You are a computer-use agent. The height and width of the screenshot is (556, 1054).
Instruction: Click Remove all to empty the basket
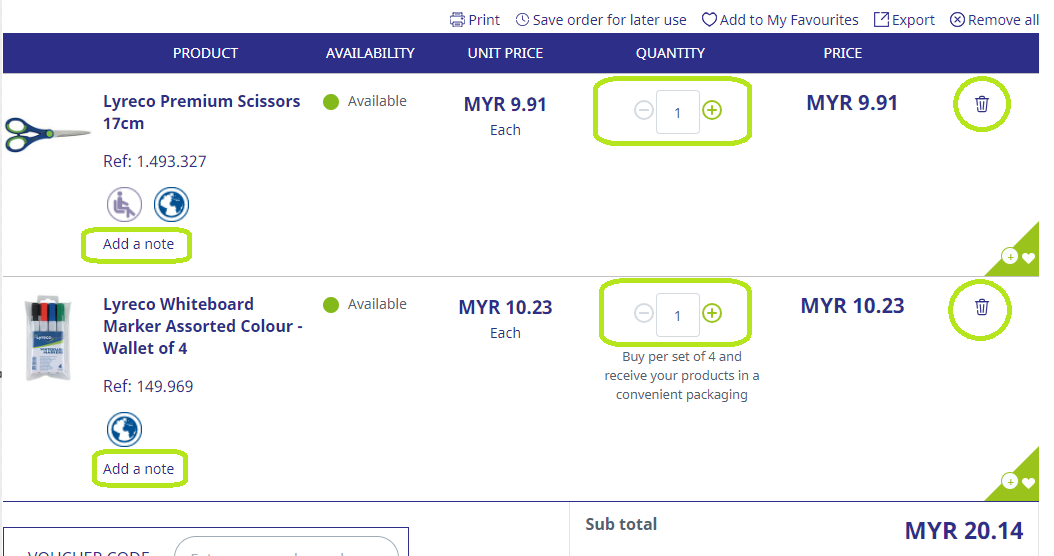click(994, 20)
